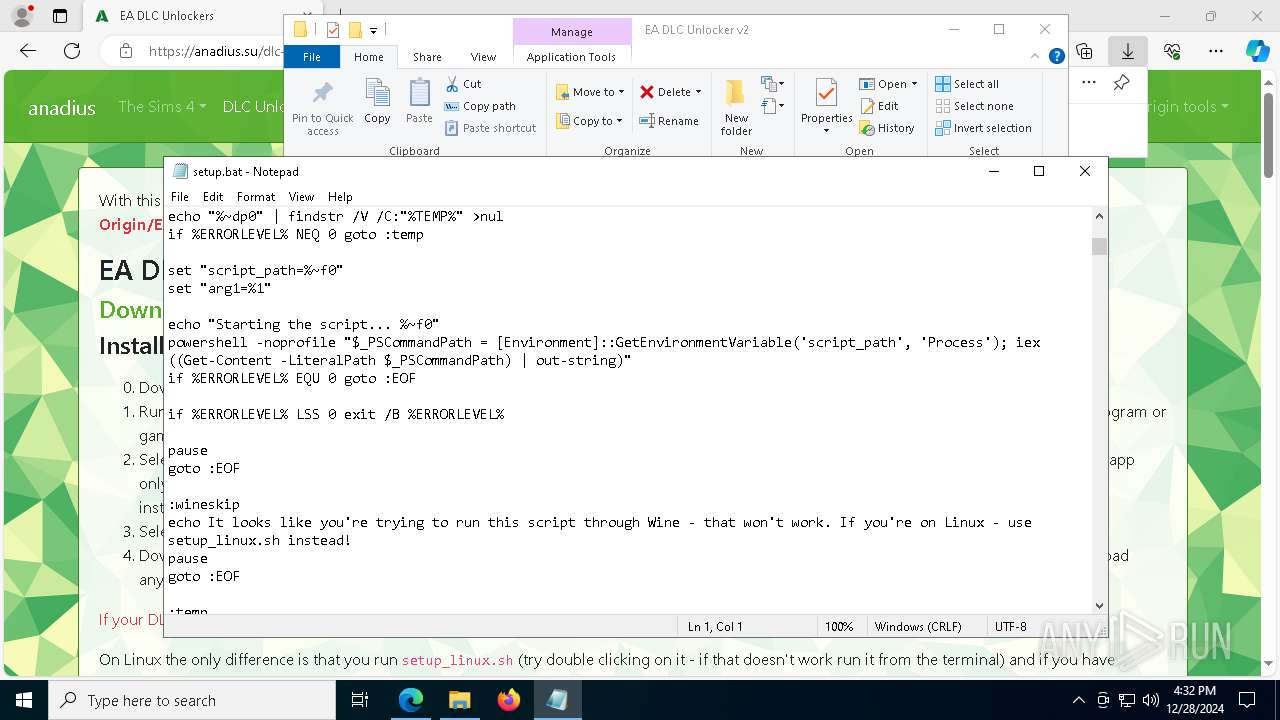Click History in the Open group
The width and height of the screenshot is (1280, 720).
pyautogui.click(x=887, y=128)
